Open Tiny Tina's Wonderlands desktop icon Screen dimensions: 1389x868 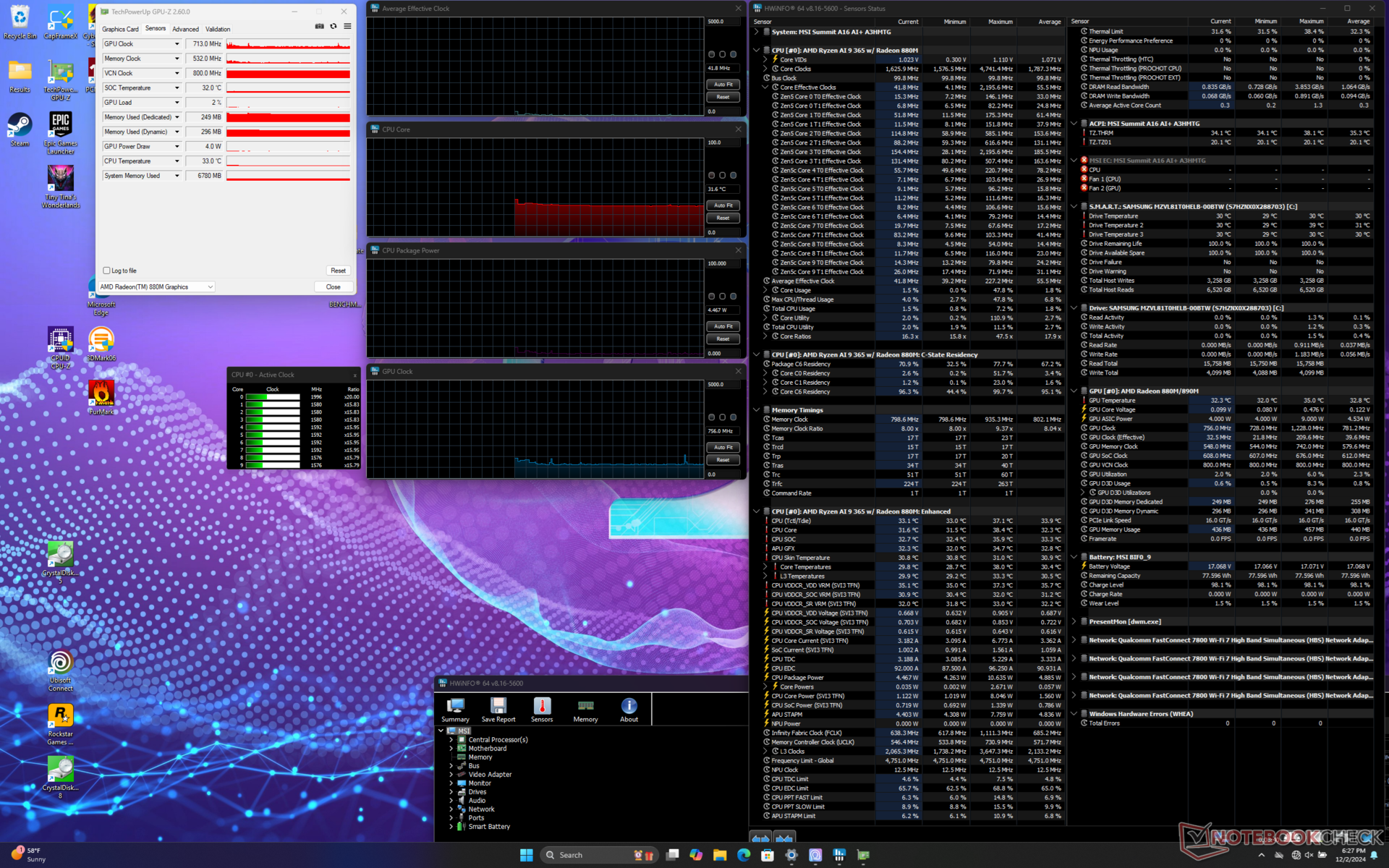click(61, 187)
